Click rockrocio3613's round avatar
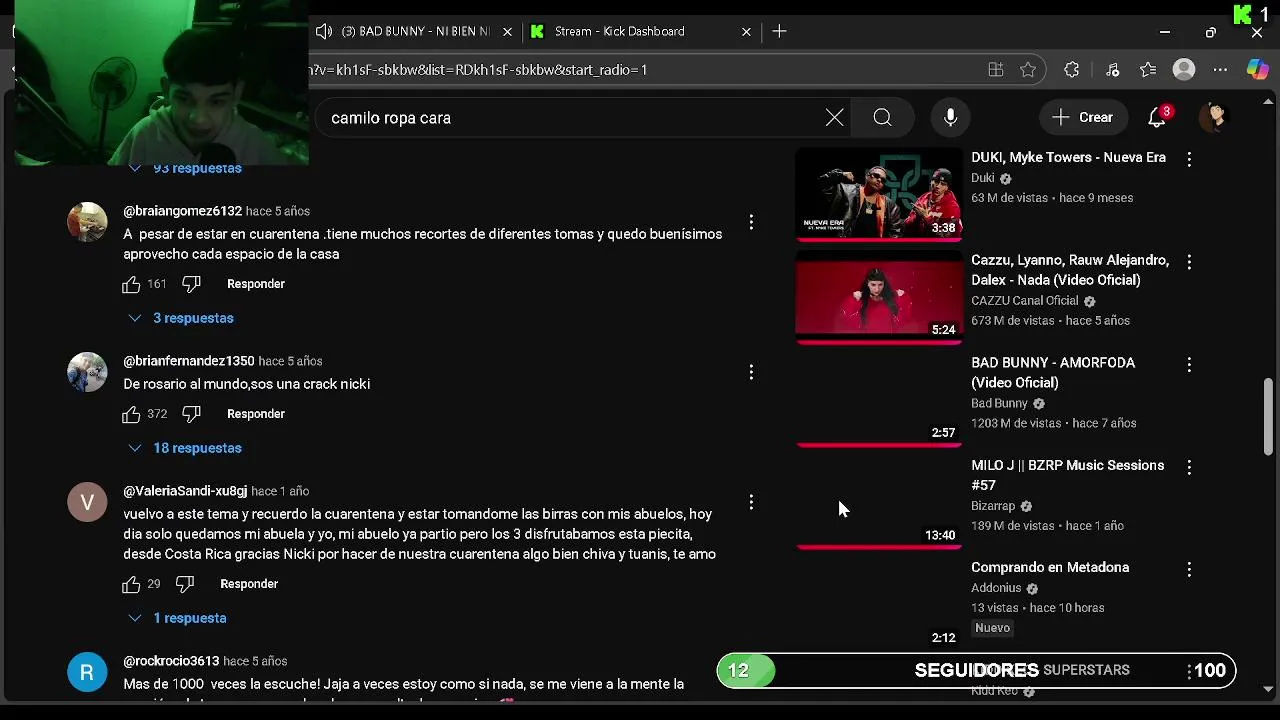The image size is (1280, 720). pyautogui.click(x=87, y=672)
